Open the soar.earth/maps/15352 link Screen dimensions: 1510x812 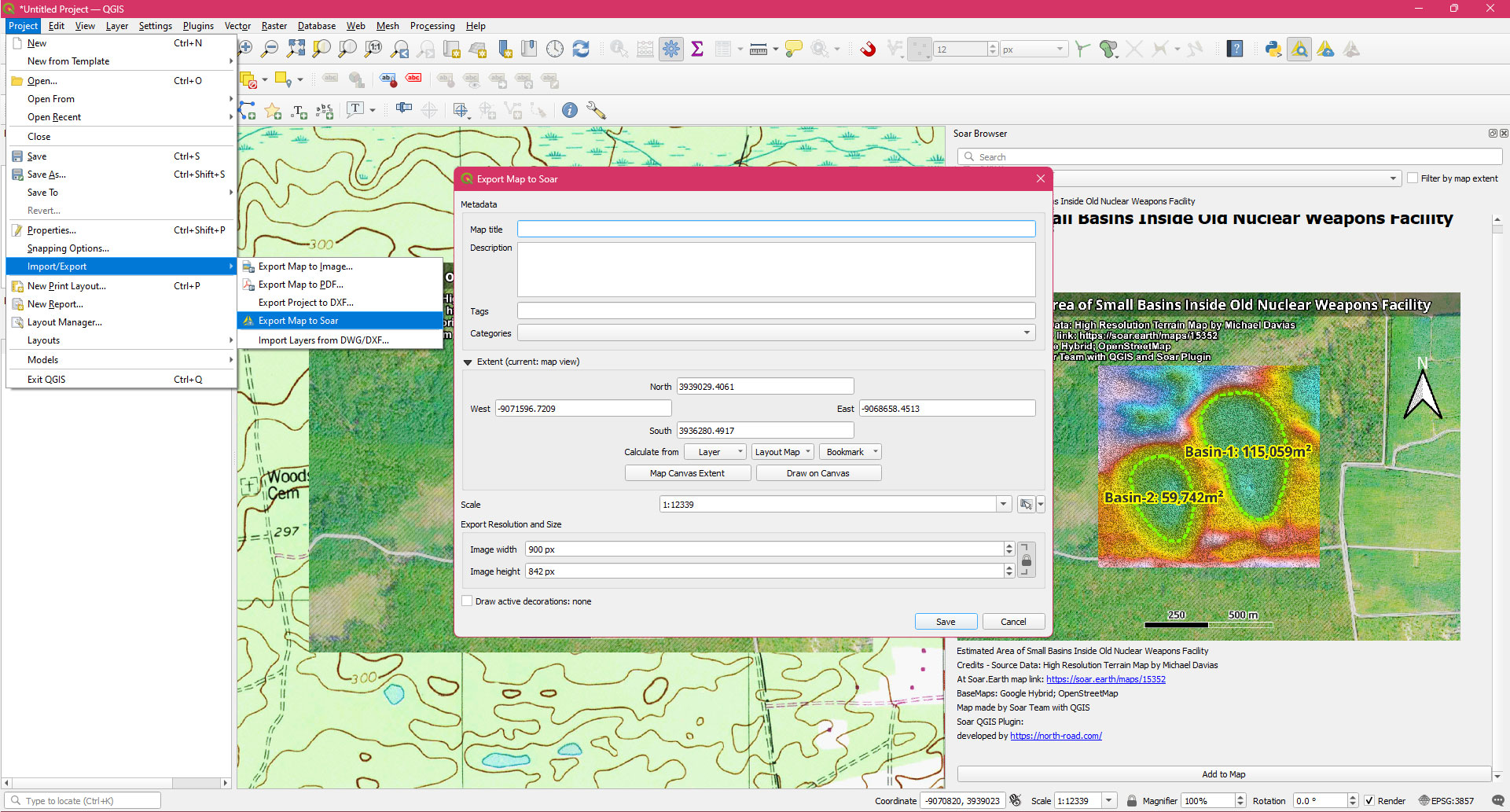tap(1105, 679)
